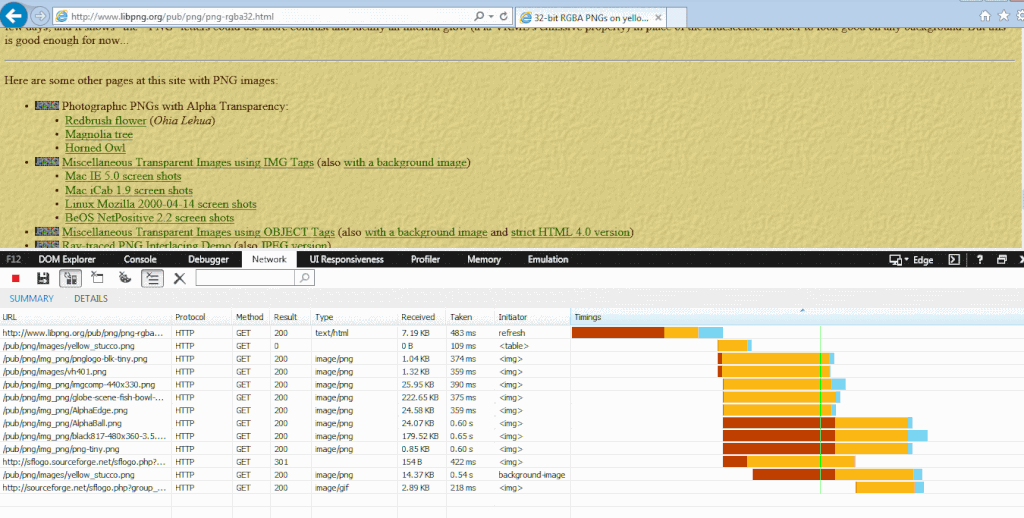Image resolution: width=1024 pixels, height=518 pixels.
Task: Click the Timings column header
Action: tap(797, 317)
